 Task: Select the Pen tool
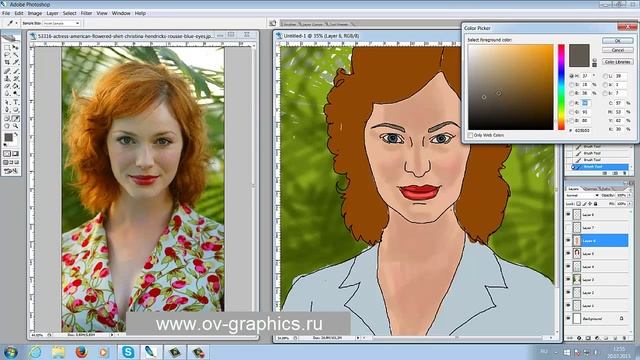(x=7, y=110)
